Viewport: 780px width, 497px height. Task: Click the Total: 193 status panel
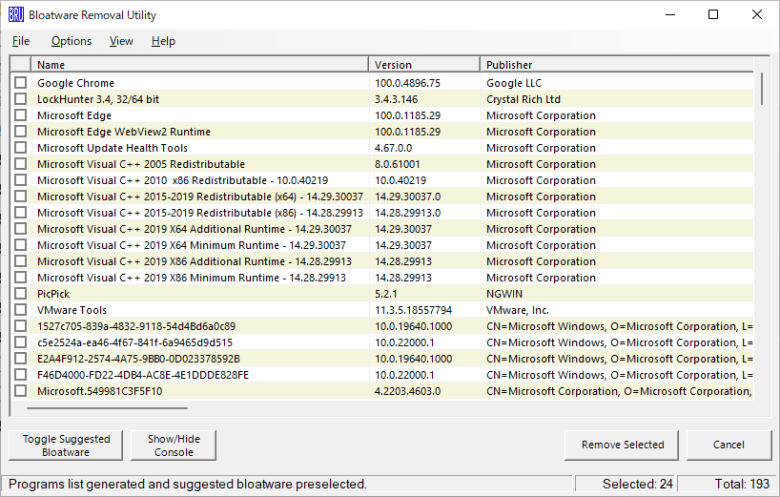point(727,484)
